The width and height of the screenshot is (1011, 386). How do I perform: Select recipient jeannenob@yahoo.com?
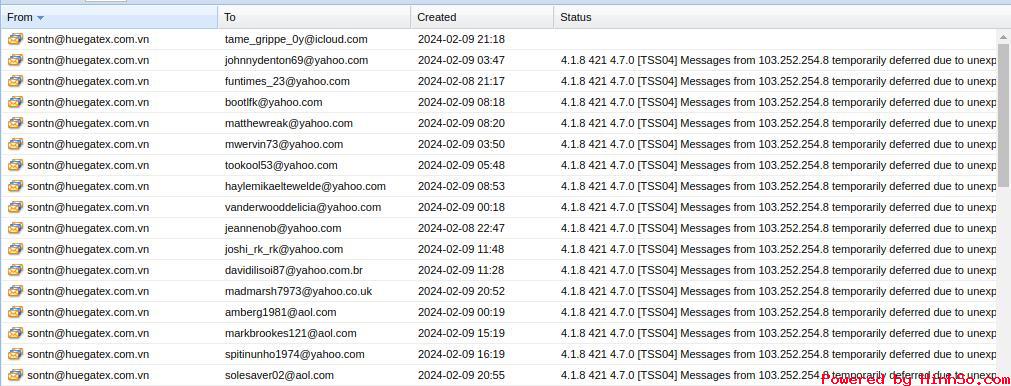point(283,228)
